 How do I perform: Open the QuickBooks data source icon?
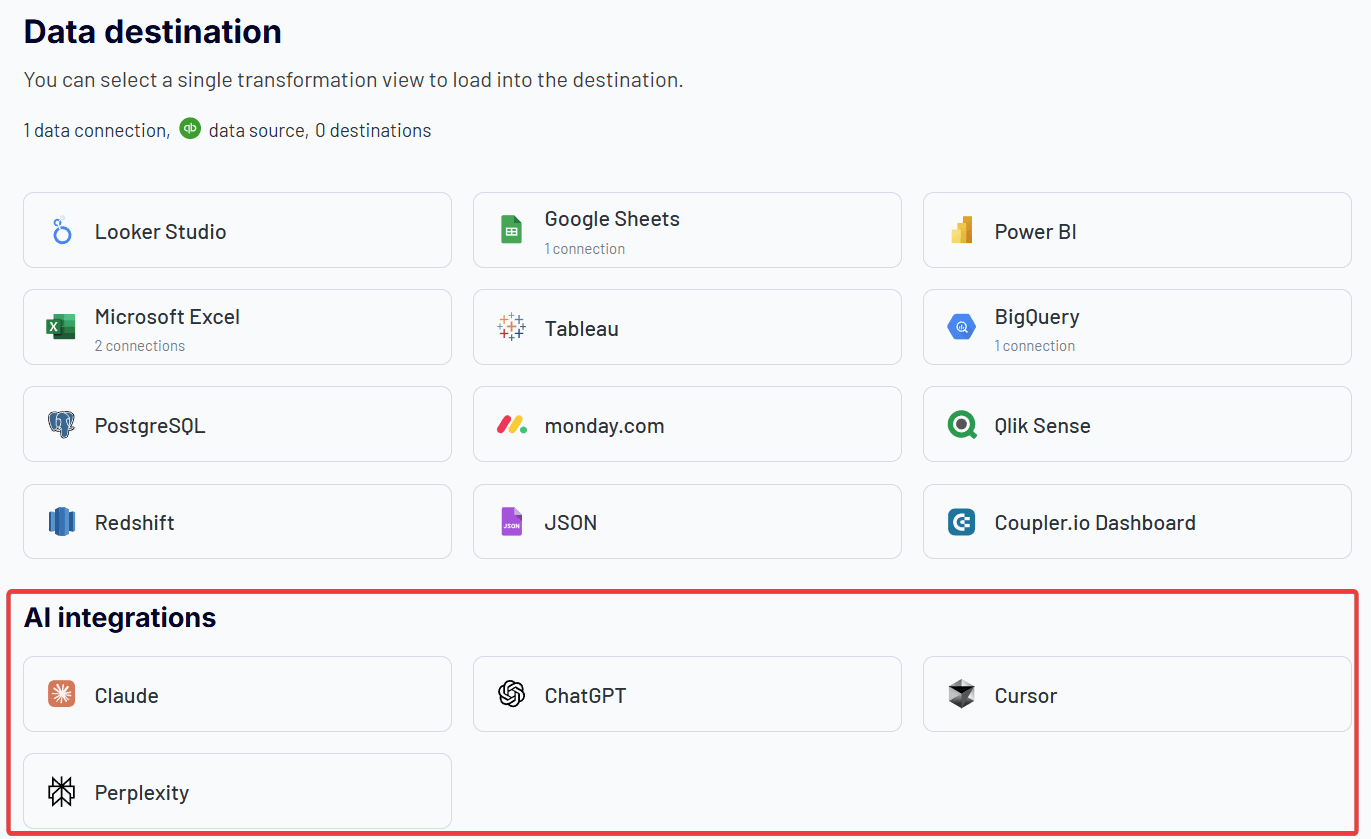coord(190,129)
